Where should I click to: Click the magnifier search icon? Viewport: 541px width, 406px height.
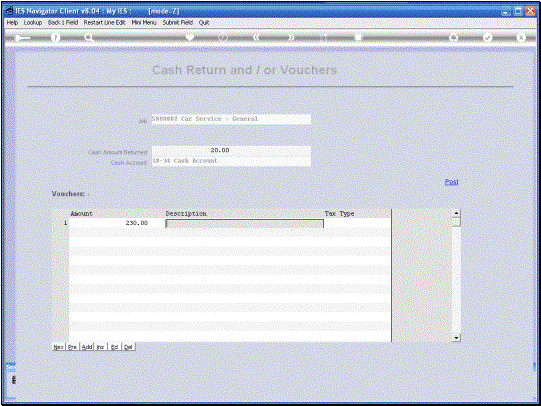tap(89, 38)
